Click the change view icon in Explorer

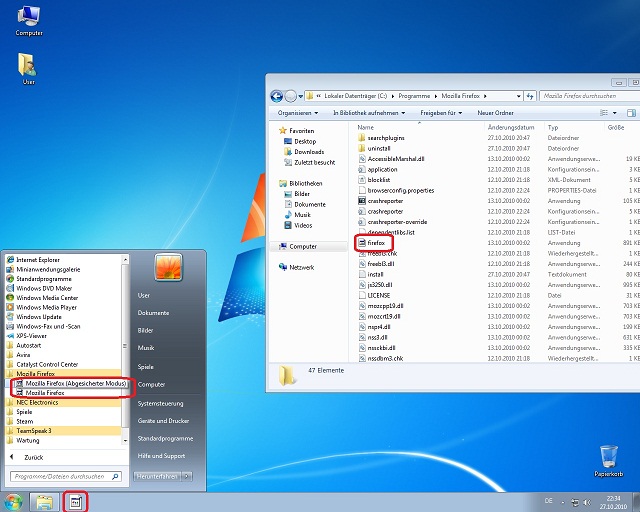[604, 113]
